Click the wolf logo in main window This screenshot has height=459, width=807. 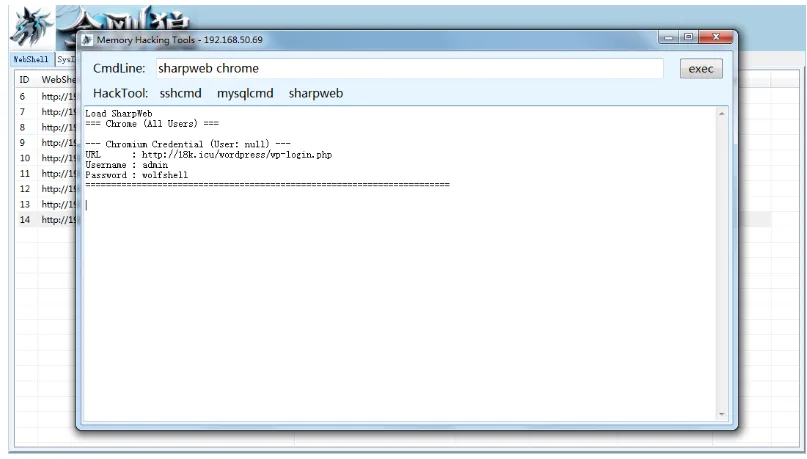(x=32, y=27)
